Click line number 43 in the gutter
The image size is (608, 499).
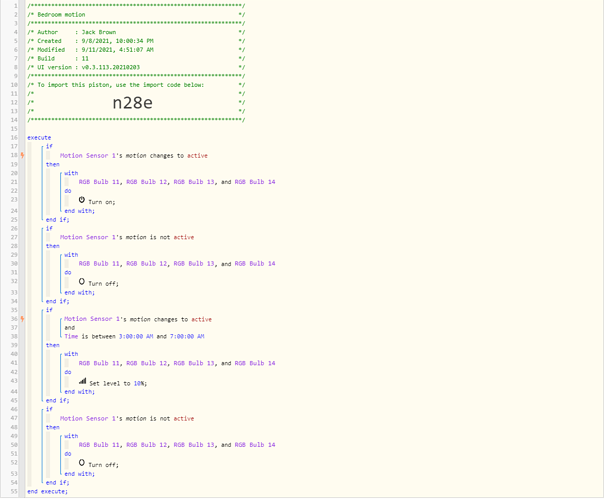14,381
